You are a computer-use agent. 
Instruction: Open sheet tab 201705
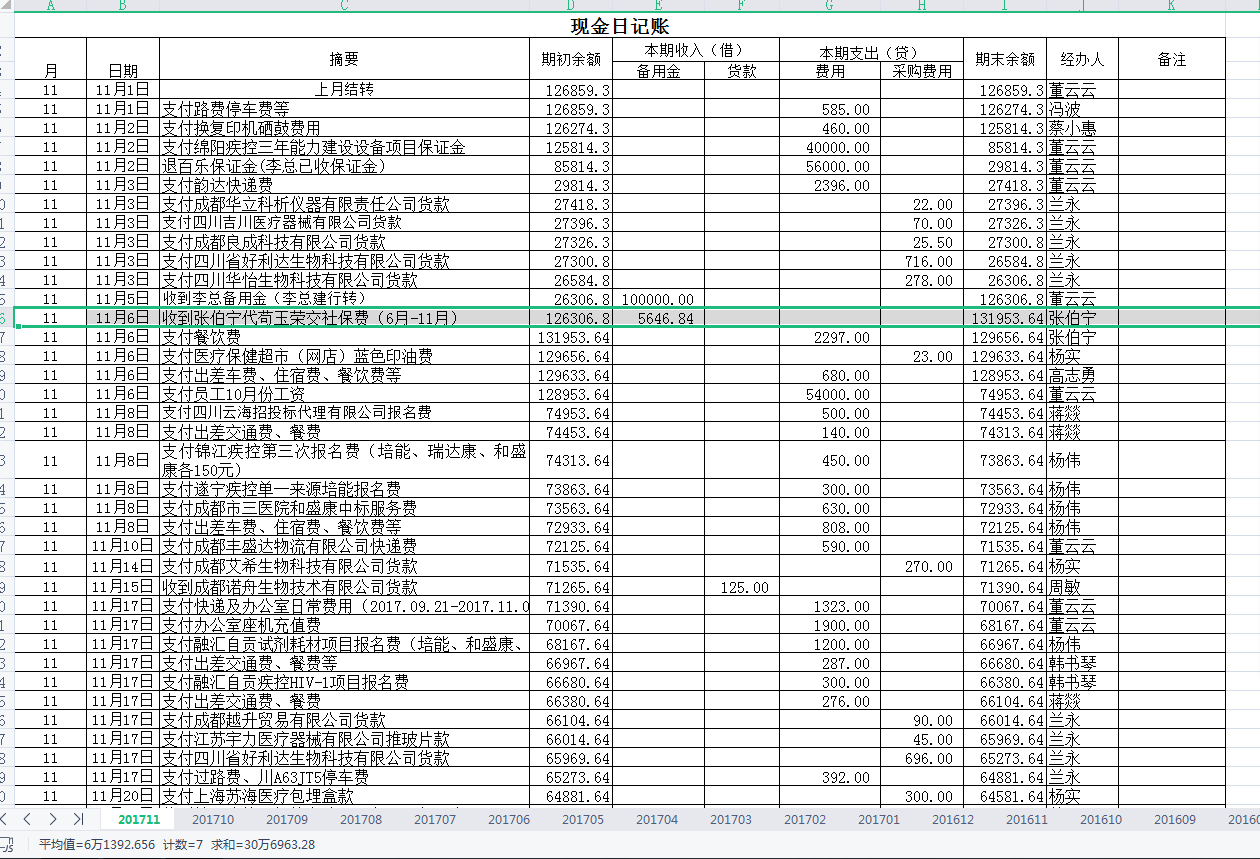(x=583, y=819)
